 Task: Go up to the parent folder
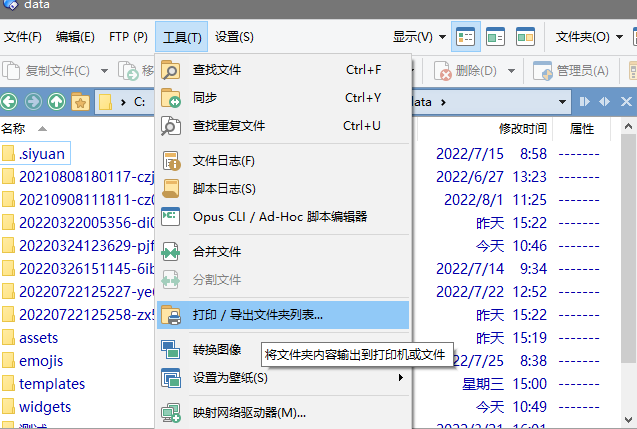[x=56, y=102]
